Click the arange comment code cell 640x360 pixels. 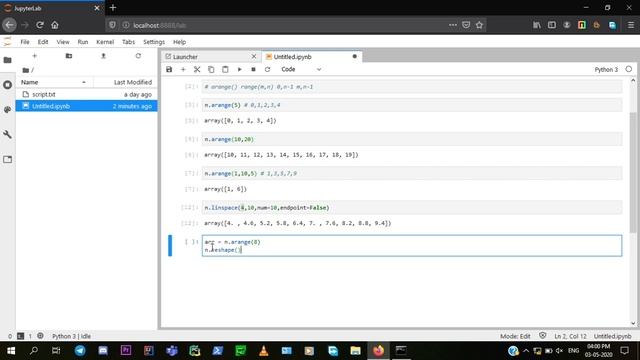pyautogui.click(x=412, y=87)
